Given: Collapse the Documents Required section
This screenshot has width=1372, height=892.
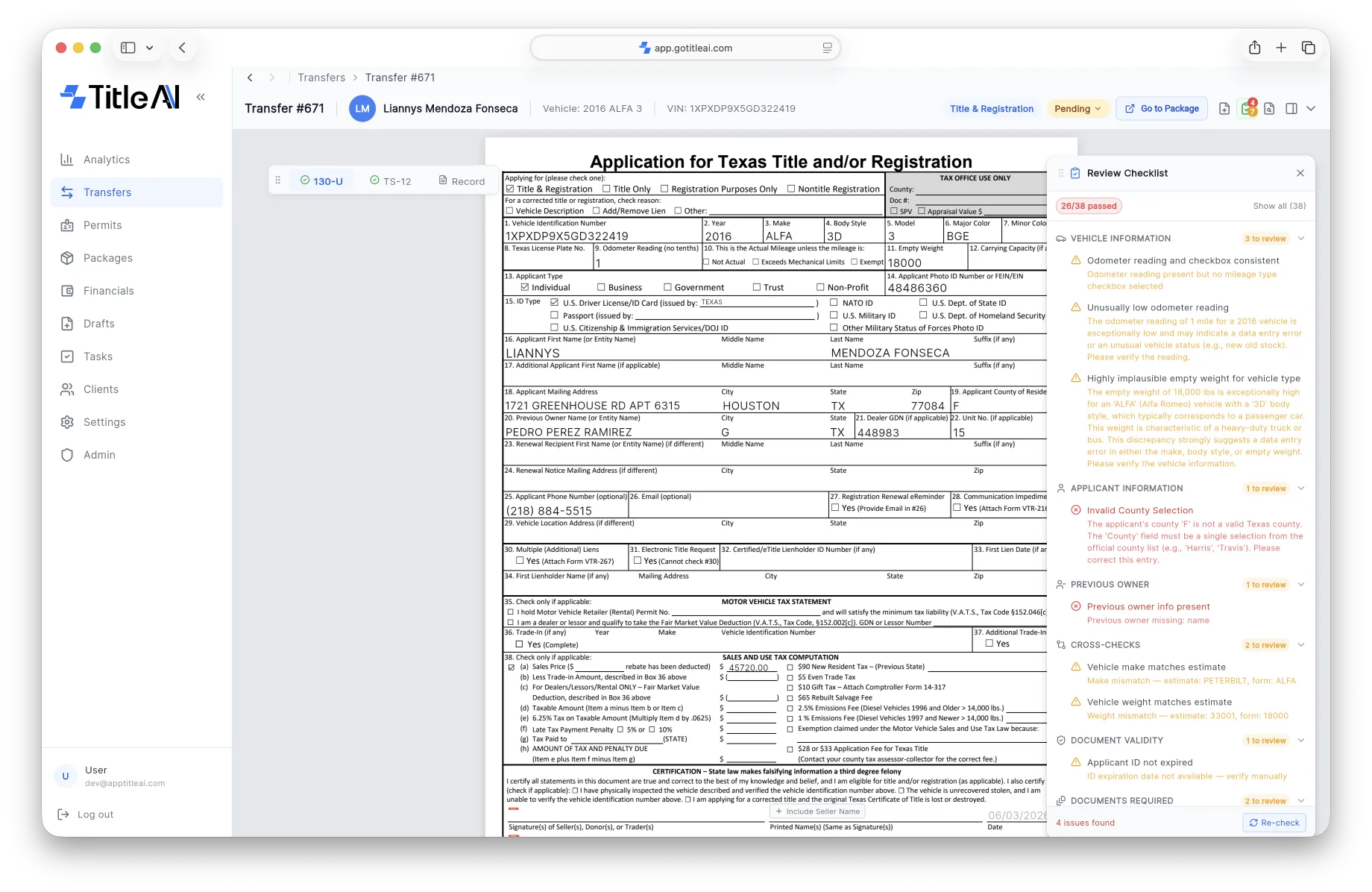Looking at the screenshot, I should click(x=1301, y=801).
